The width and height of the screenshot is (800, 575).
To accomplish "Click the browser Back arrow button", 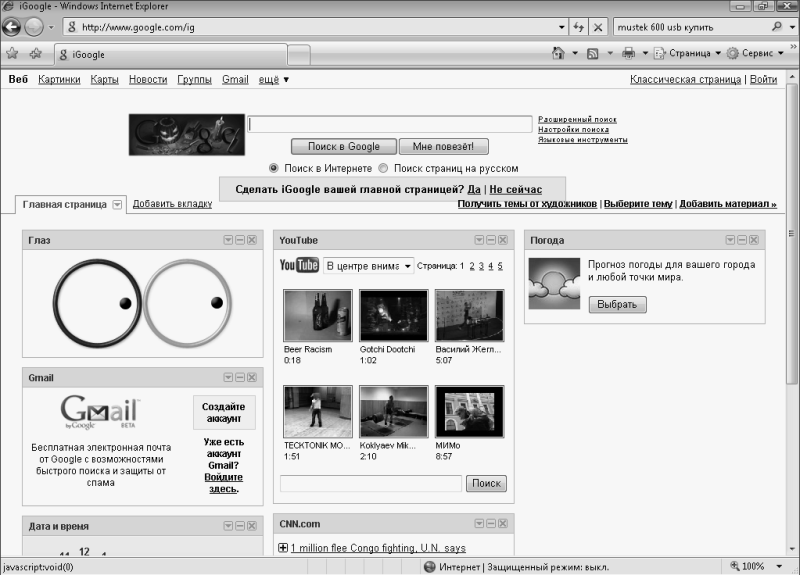I will (11, 27).
